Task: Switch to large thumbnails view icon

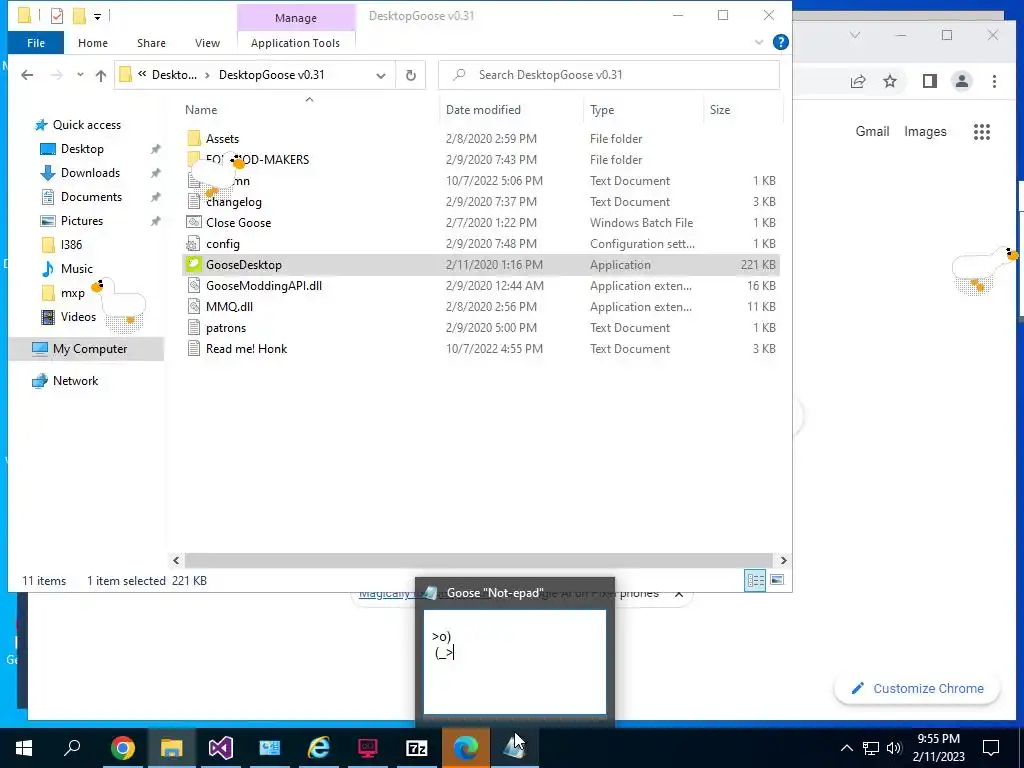Action: (x=777, y=581)
